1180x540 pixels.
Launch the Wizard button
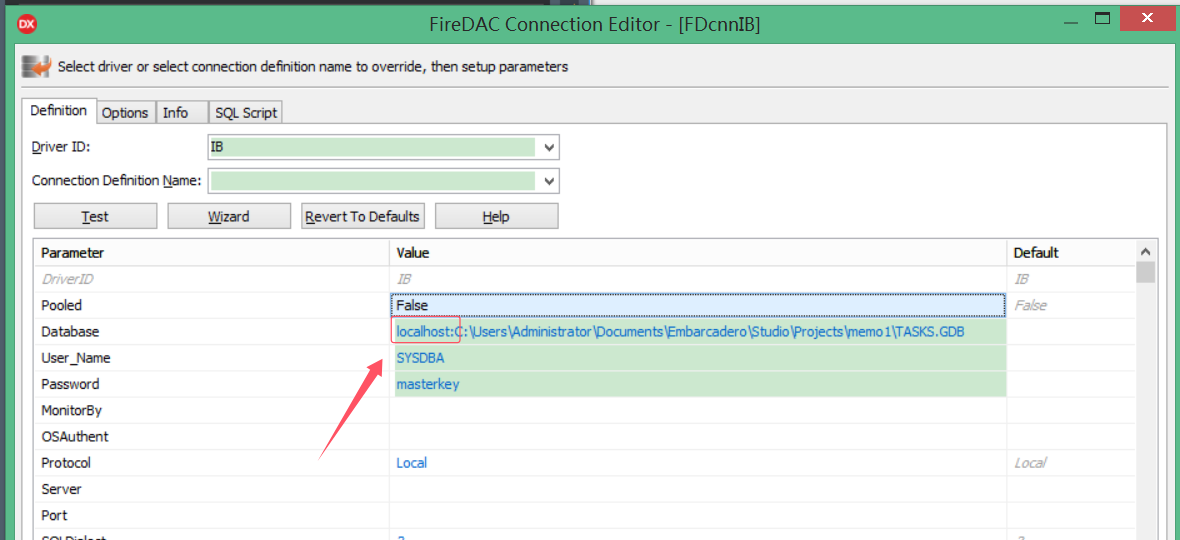[x=229, y=217]
